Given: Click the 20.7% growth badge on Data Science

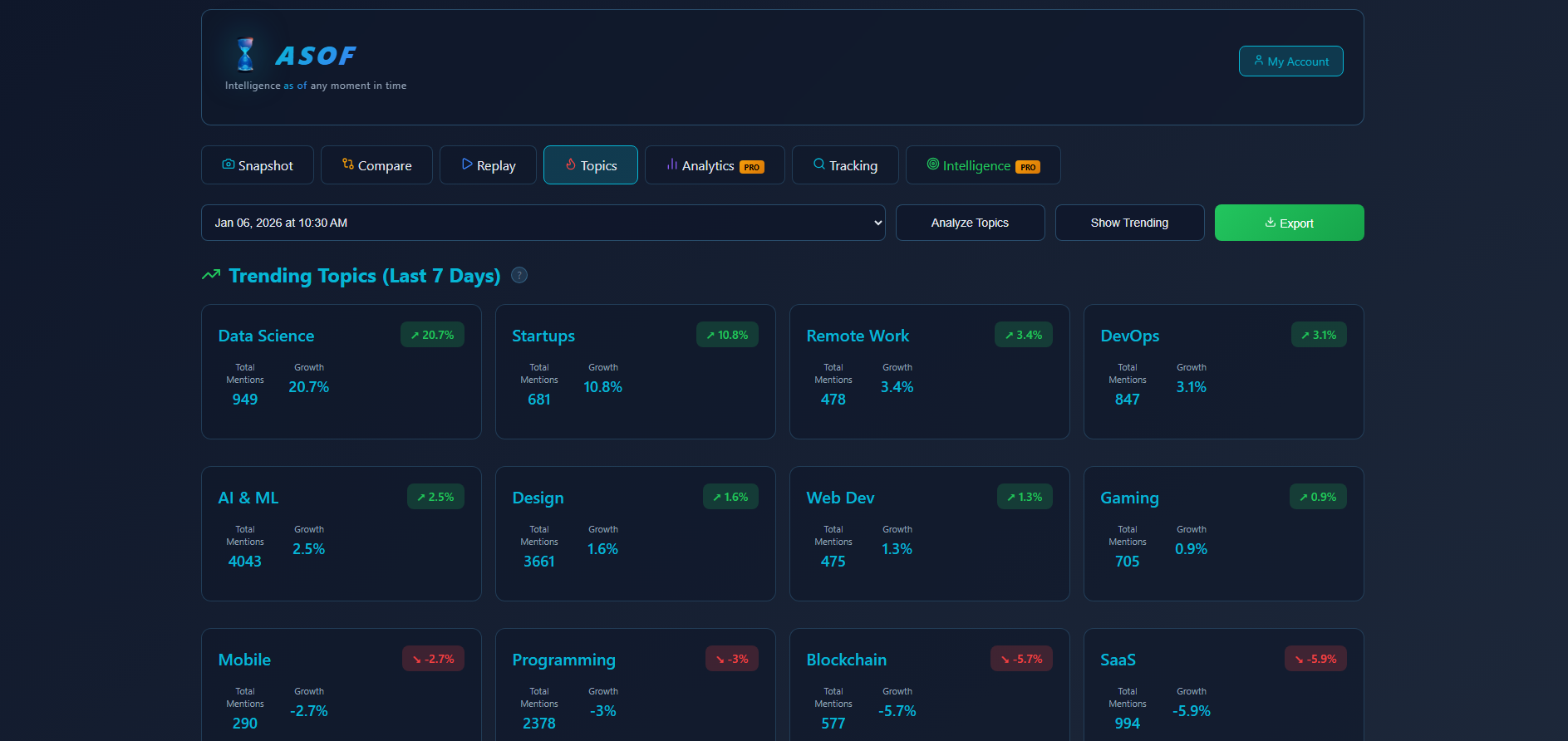Looking at the screenshot, I should [x=432, y=335].
